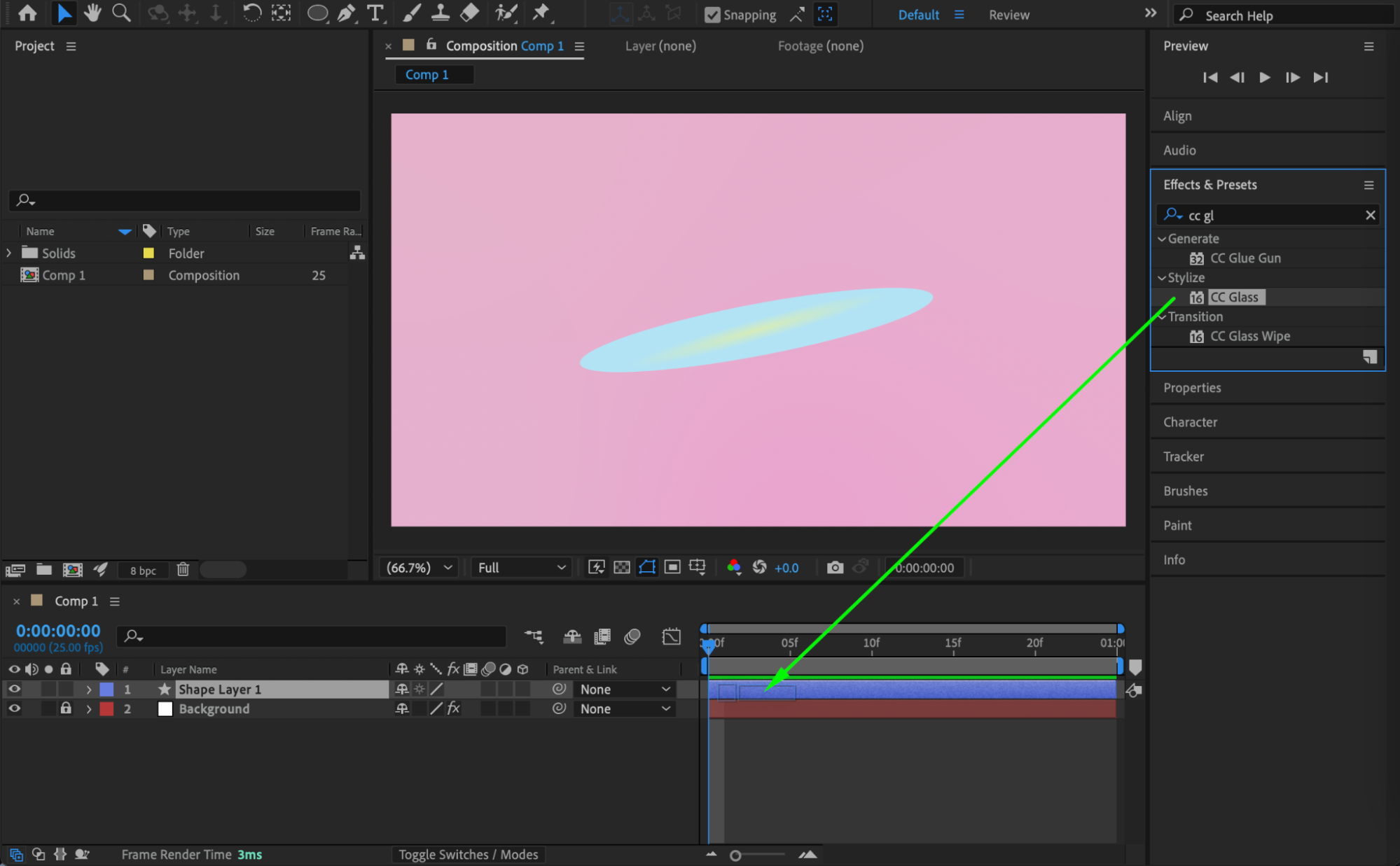
Task: Open the Character panel
Action: pos(1190,422)
